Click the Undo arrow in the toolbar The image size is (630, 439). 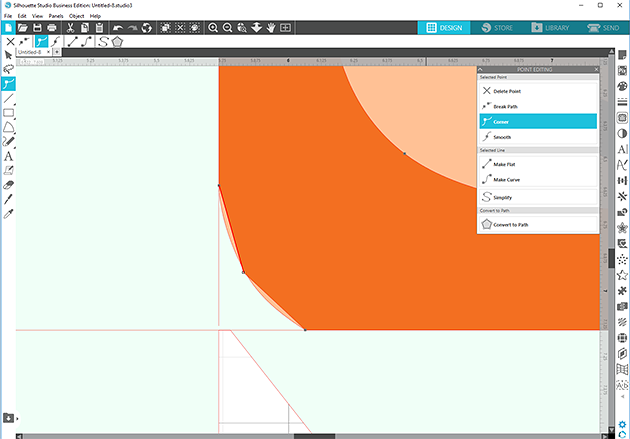click(x=118, y=28)
